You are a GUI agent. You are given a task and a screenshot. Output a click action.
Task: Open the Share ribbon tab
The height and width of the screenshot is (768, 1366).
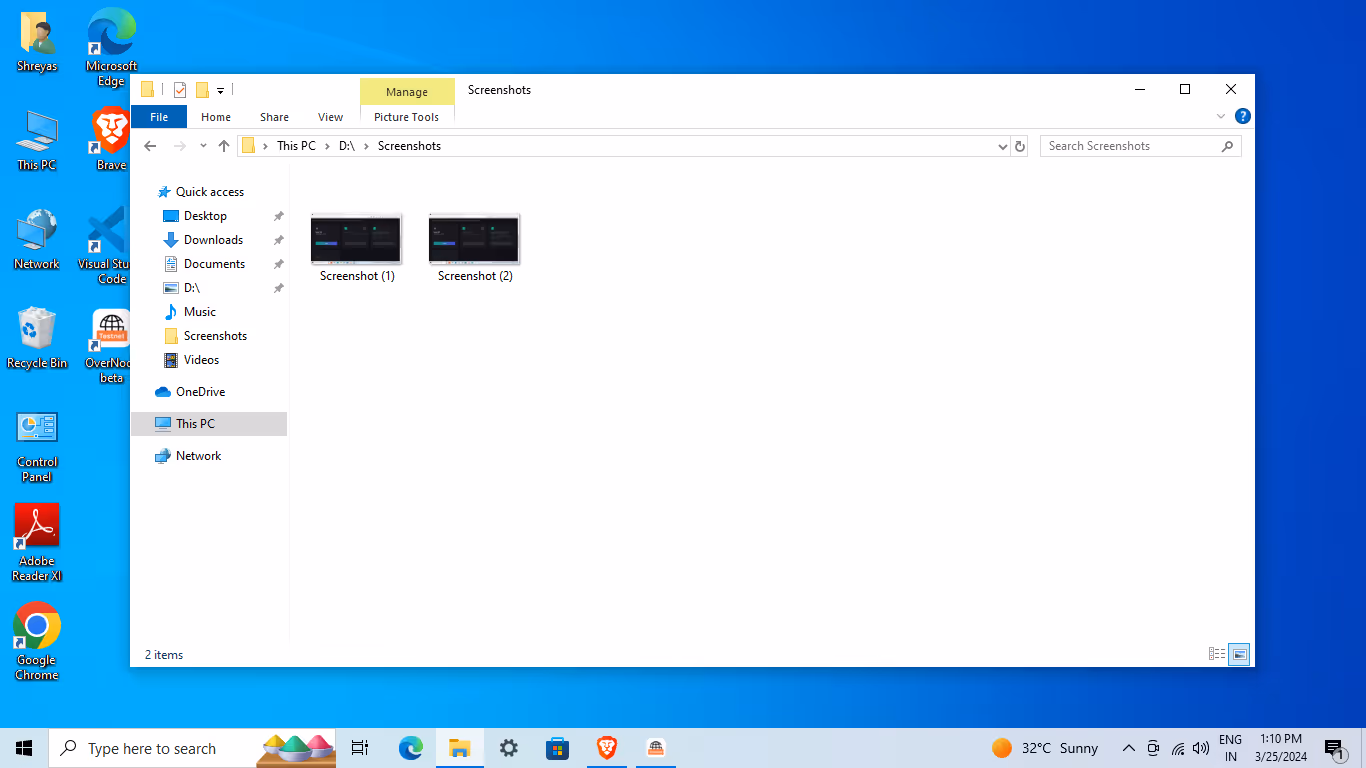pyautogui.click(x=274, y=117)
